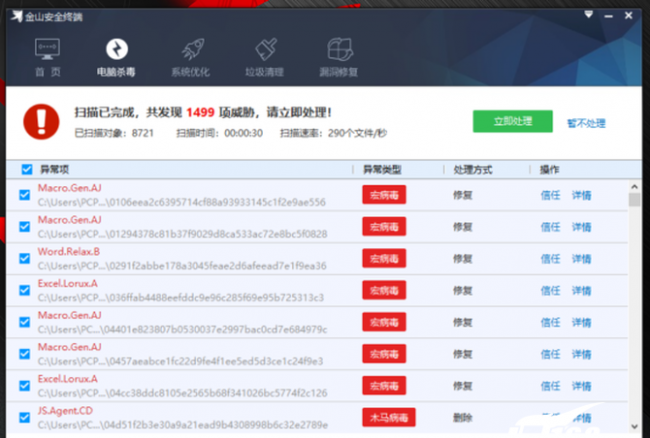Click the file path beginning 0291f2abbe

click(182, 266)
